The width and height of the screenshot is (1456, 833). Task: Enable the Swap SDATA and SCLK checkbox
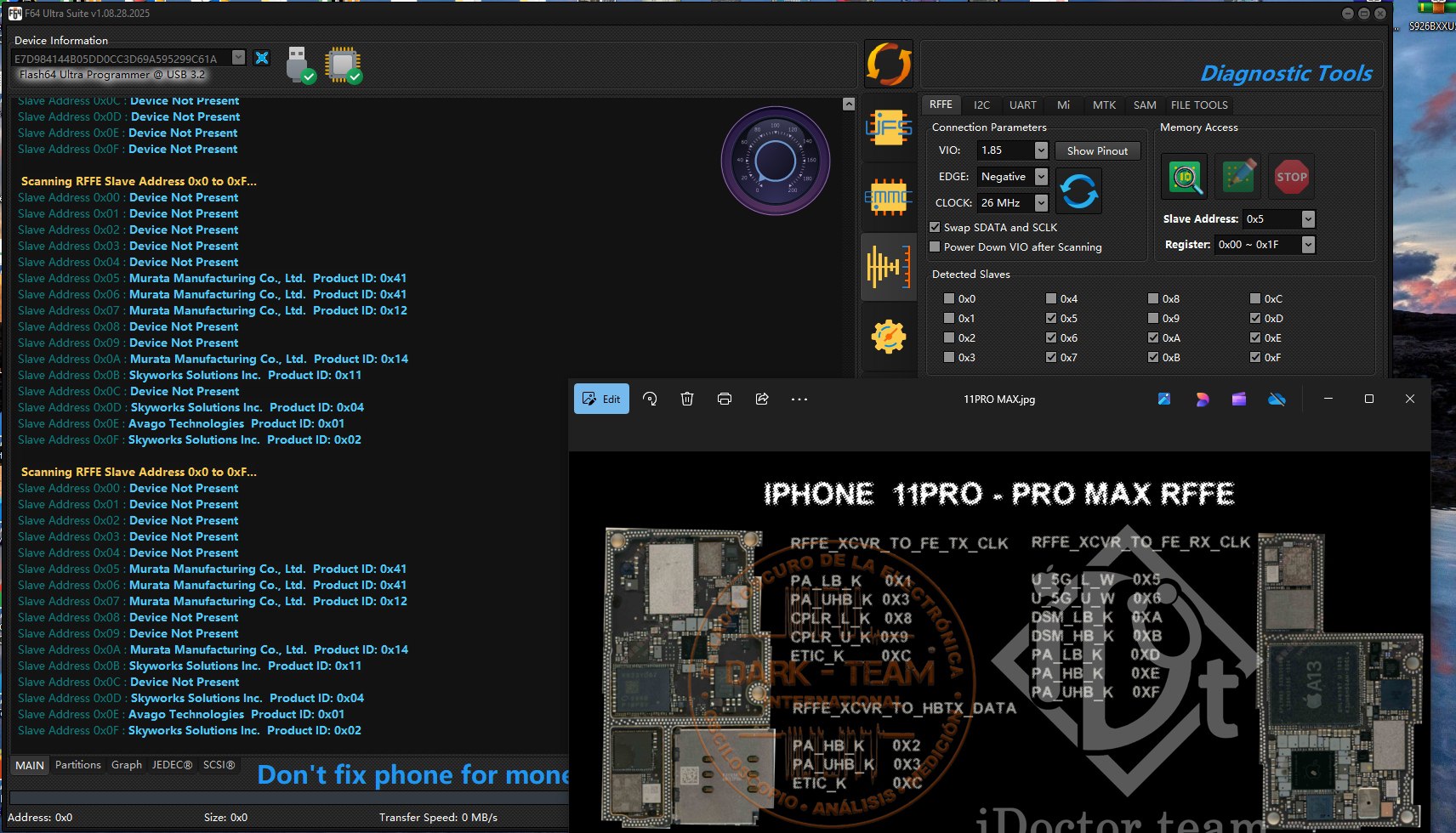(x=936, y=227)
